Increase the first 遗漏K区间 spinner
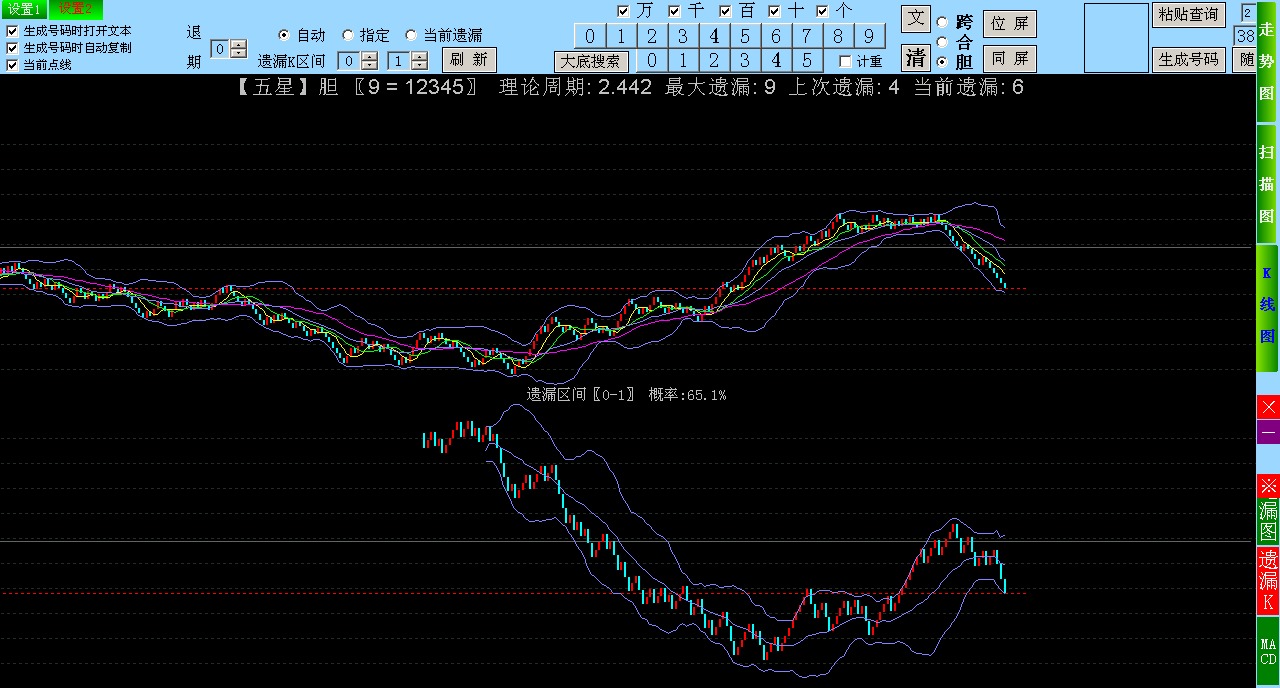The height and width of the screenshot is (688, 1280). pyautogui.click(x=370, y=56)
